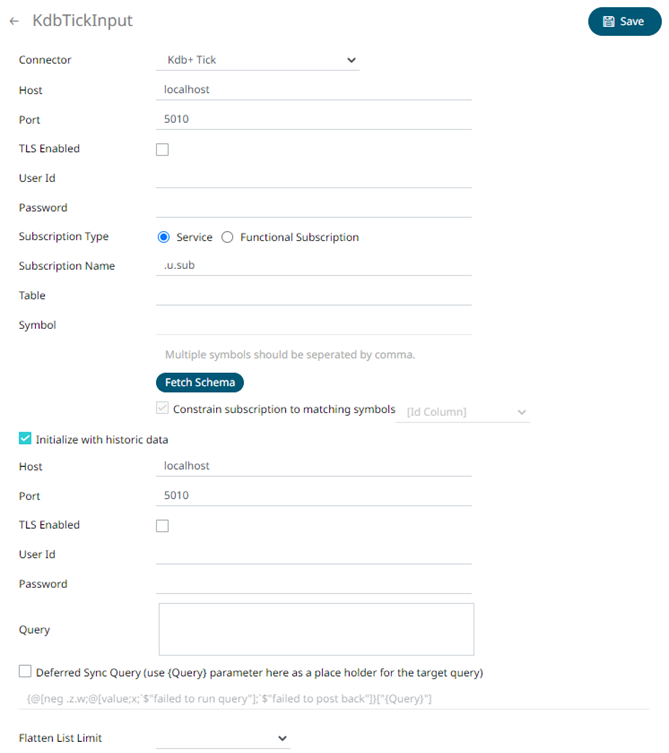Screen dimensions: 669x753
Task: Click the back arrow beside KdbTickInput
Action: pos(14,21)
